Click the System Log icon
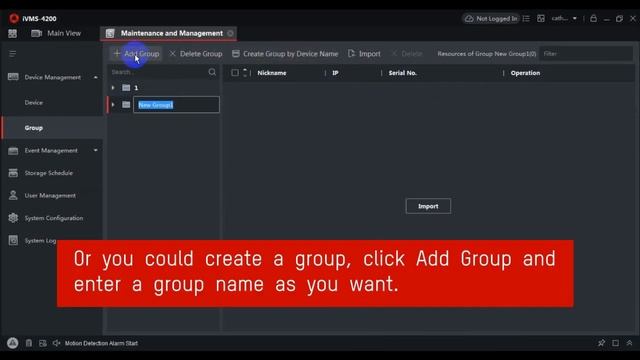The image size is (640, 360). [13, 240]
